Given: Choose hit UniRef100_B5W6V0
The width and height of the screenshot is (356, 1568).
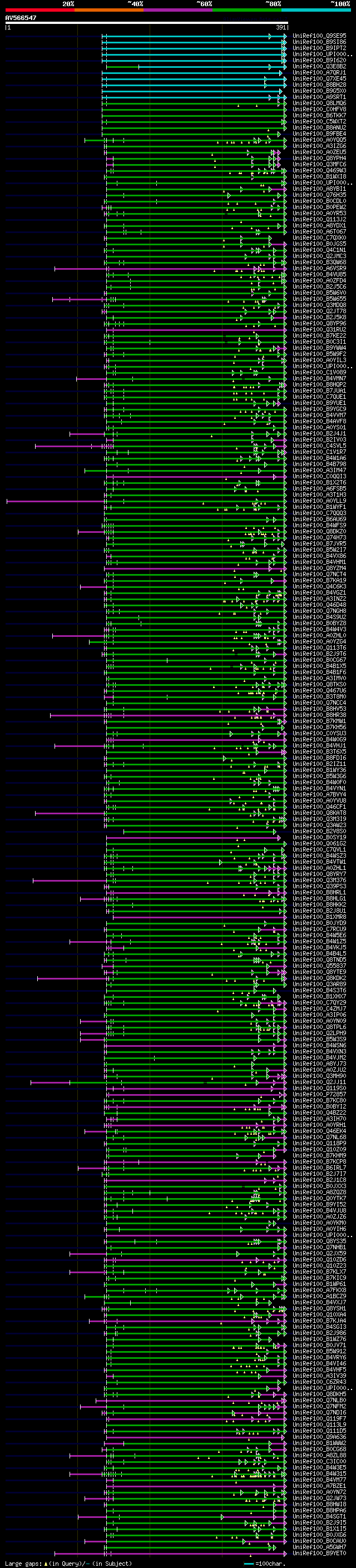Looking at the screenshot, I should pos(319,293).
